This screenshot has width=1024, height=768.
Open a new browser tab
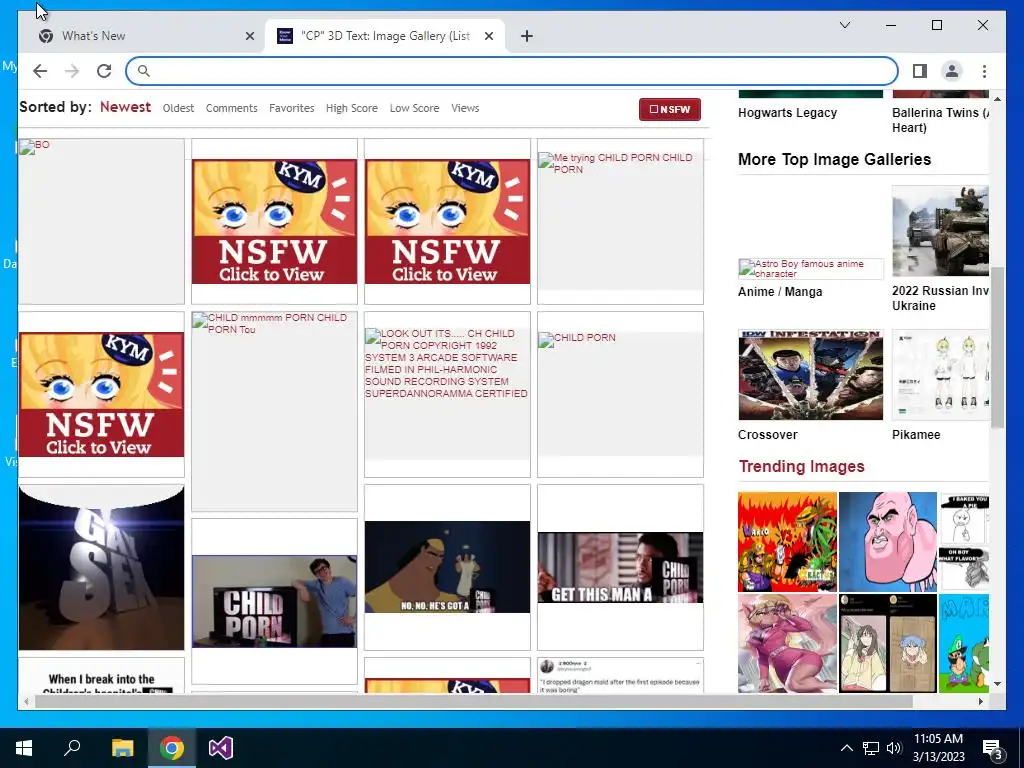click(x=526, y=36)
